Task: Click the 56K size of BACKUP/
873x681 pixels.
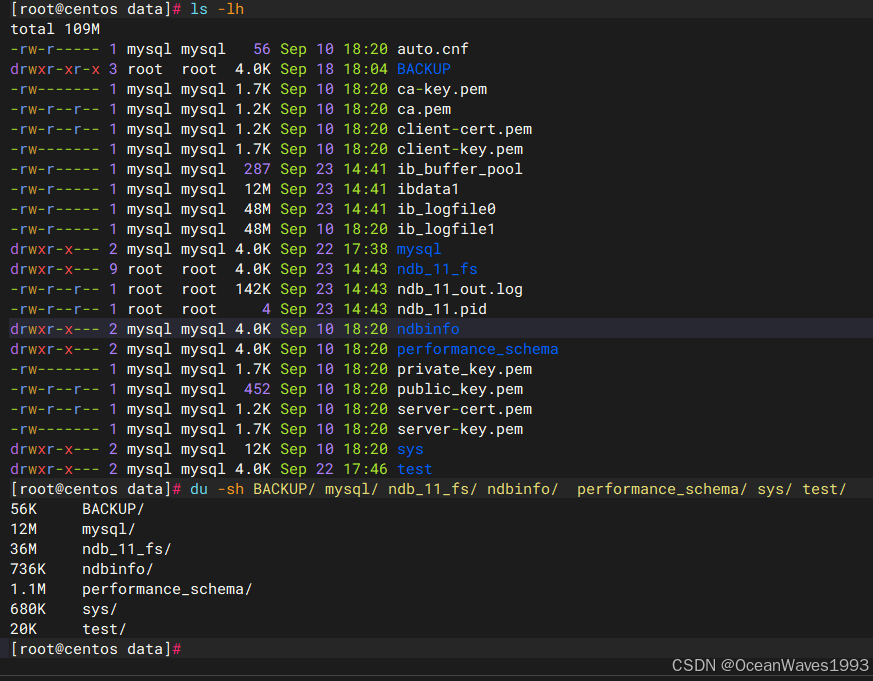Action: click(23, 509)
